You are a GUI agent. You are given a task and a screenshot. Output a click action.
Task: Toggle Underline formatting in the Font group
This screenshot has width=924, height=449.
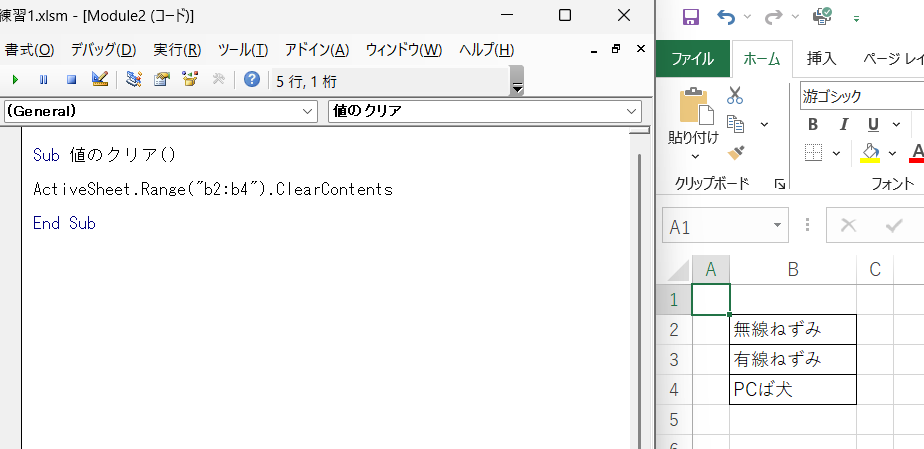point(873,124)
